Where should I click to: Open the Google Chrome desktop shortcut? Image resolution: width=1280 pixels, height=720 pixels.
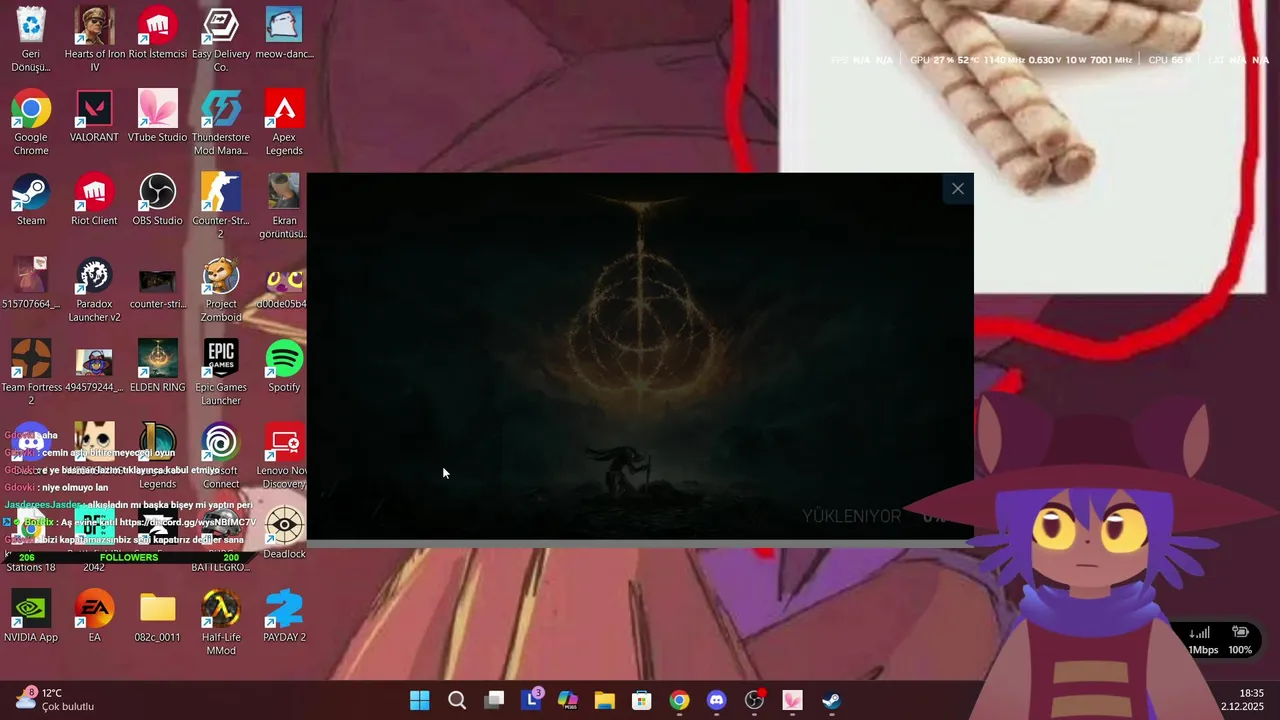tap(31, 123)
